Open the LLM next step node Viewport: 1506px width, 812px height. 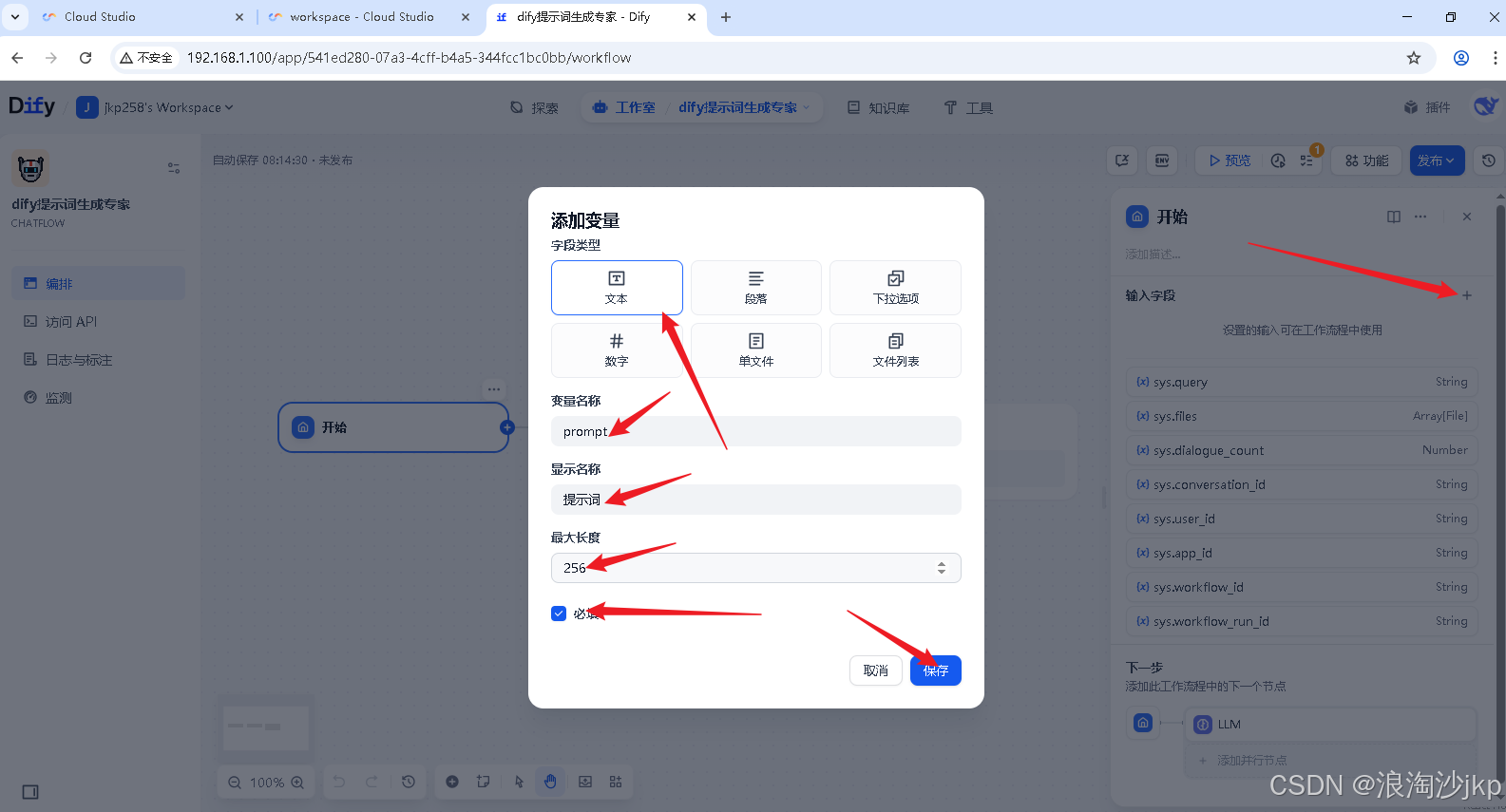[1330, 724]
